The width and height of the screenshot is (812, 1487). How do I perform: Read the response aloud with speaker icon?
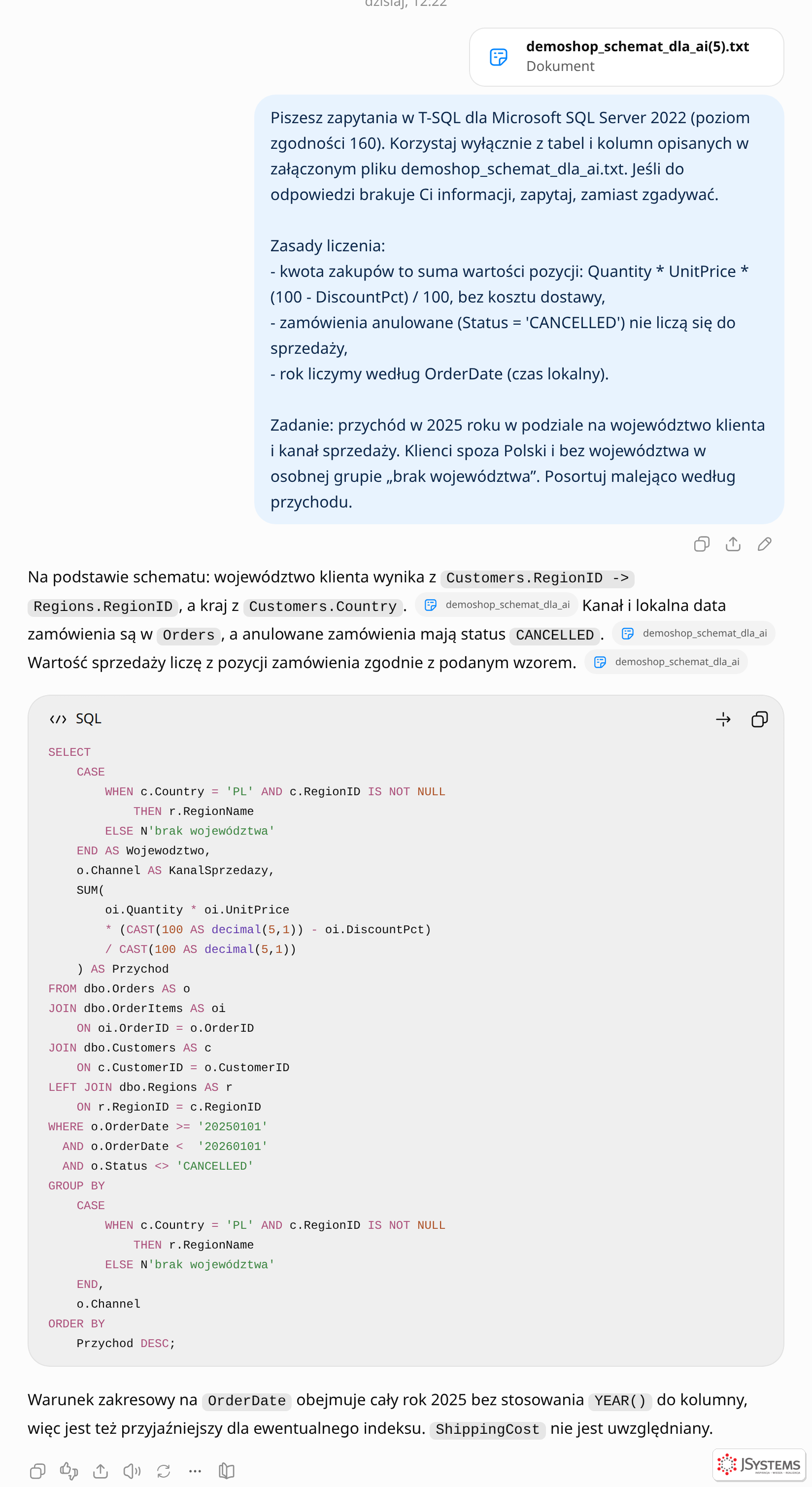(x=132, y=1471)
